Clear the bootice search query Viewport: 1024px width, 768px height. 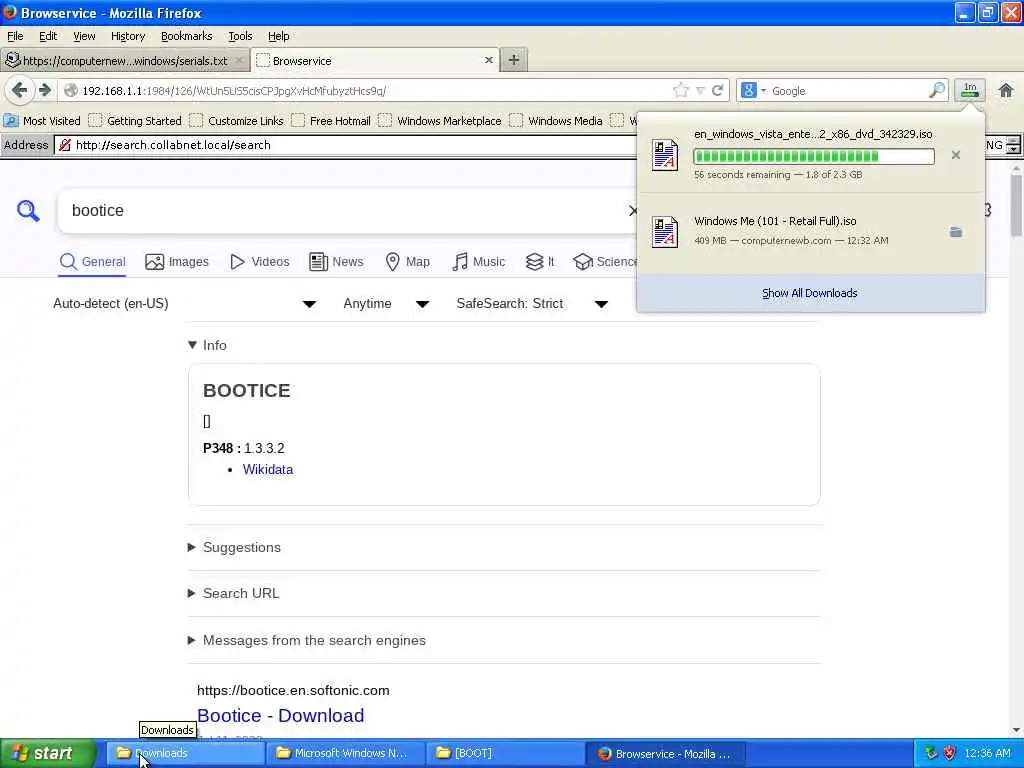coord(632,210)
